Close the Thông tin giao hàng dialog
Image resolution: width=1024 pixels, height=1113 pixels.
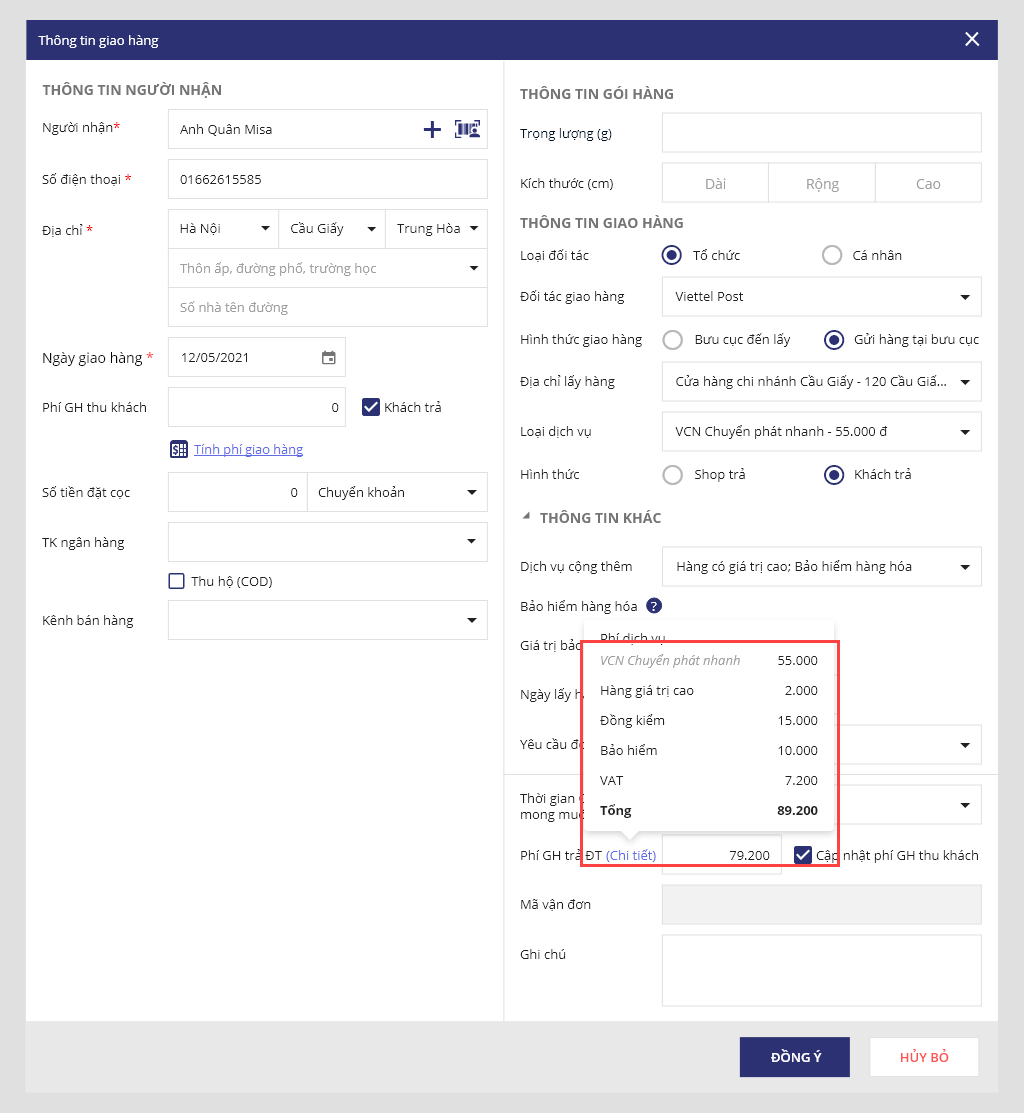pyautogui.click(x=972, y=40)
